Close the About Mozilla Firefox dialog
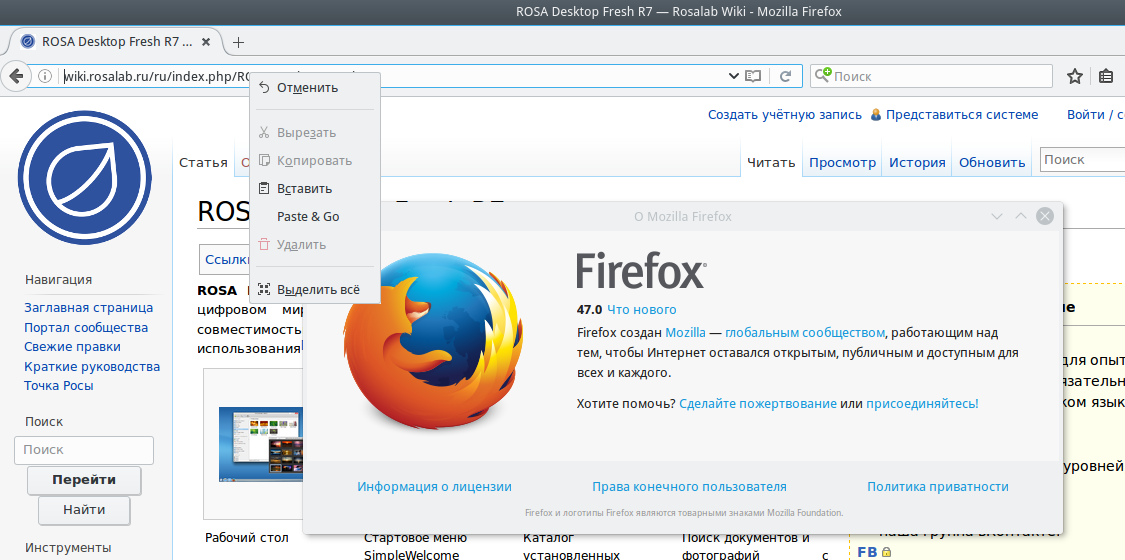Viewport: 1125px width, 560px height. [x=1045, y=216]
